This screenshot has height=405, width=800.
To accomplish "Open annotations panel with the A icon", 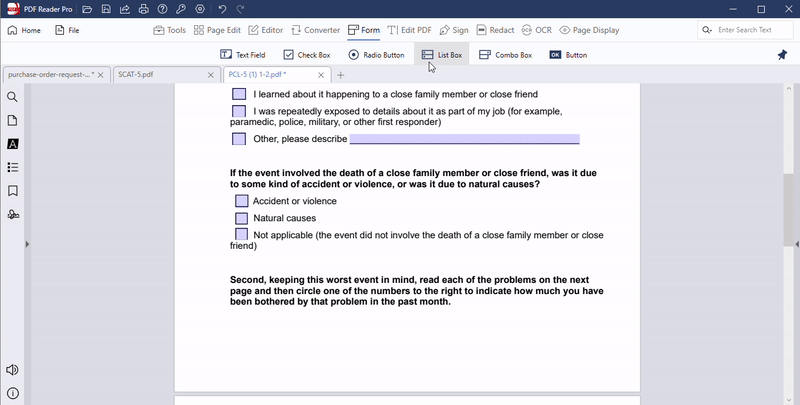I will point(13,144).
